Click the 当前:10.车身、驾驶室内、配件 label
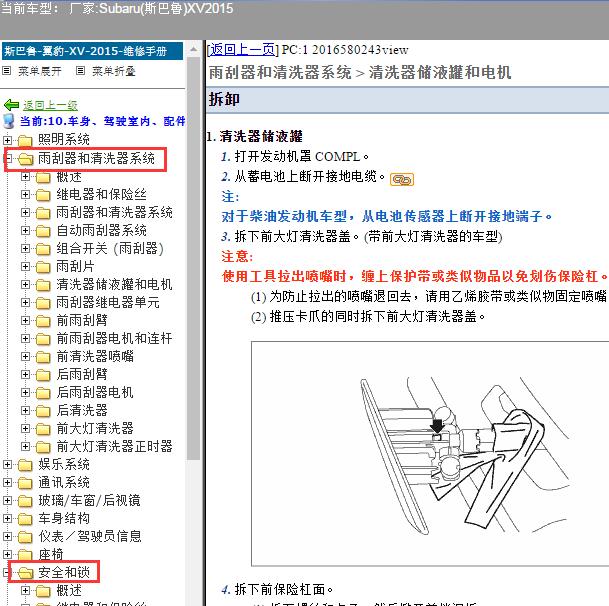Viewport: 609px width, 606px height. [x=103, y=121]
